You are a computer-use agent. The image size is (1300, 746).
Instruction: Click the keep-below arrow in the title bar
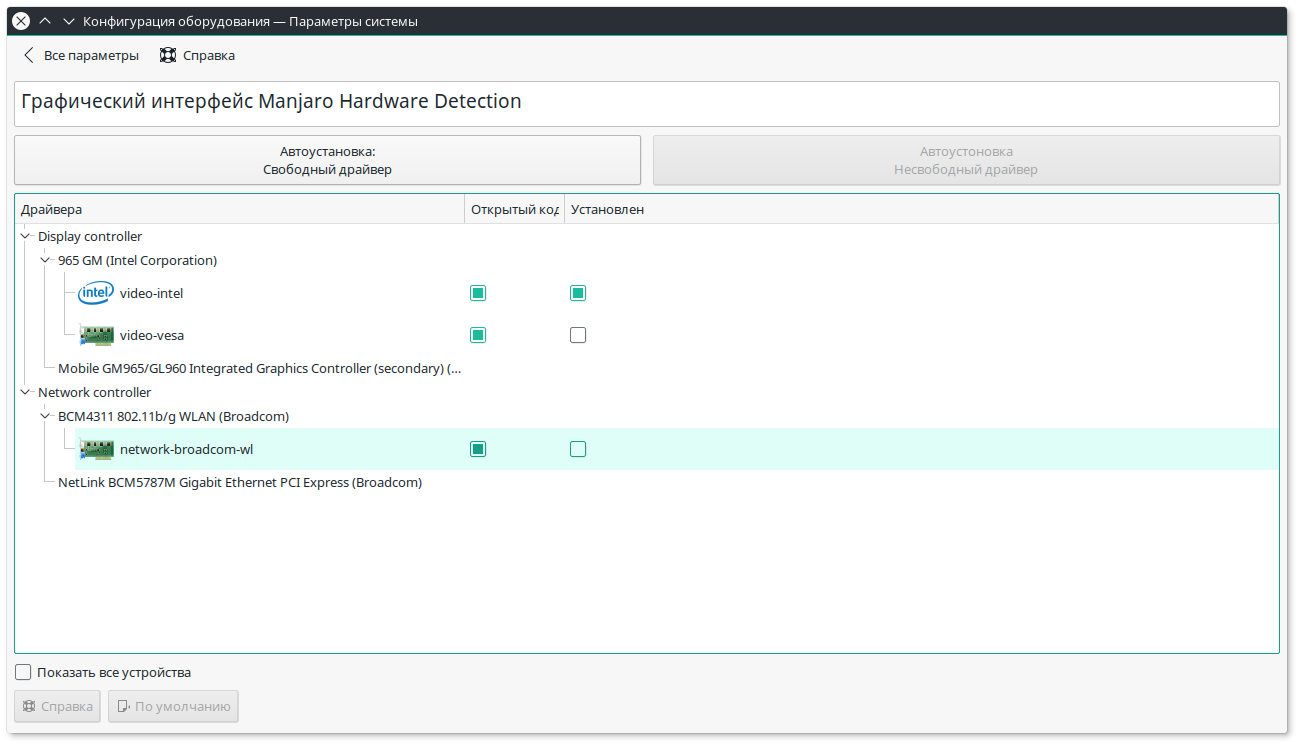pos(68,21)
